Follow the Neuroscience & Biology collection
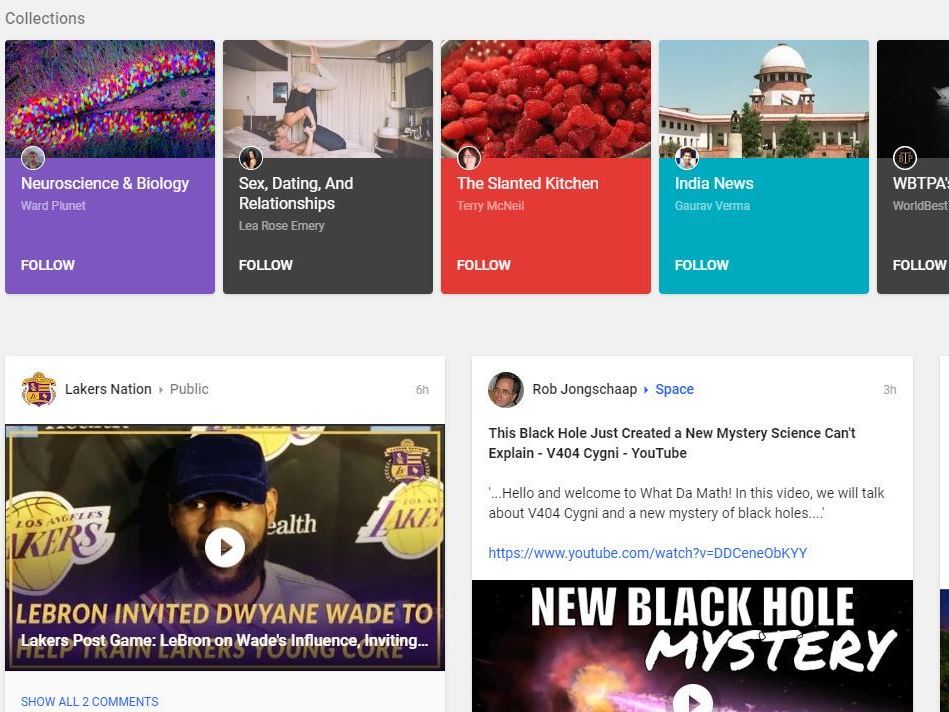 tap(48, 265)
